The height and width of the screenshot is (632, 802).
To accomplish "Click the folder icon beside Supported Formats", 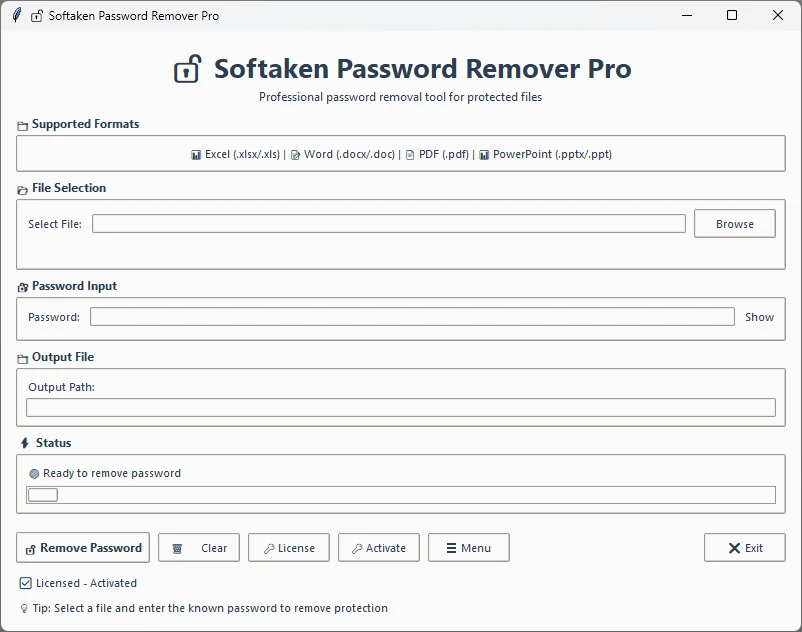I will pyautogui.click(x=22, y=124).
